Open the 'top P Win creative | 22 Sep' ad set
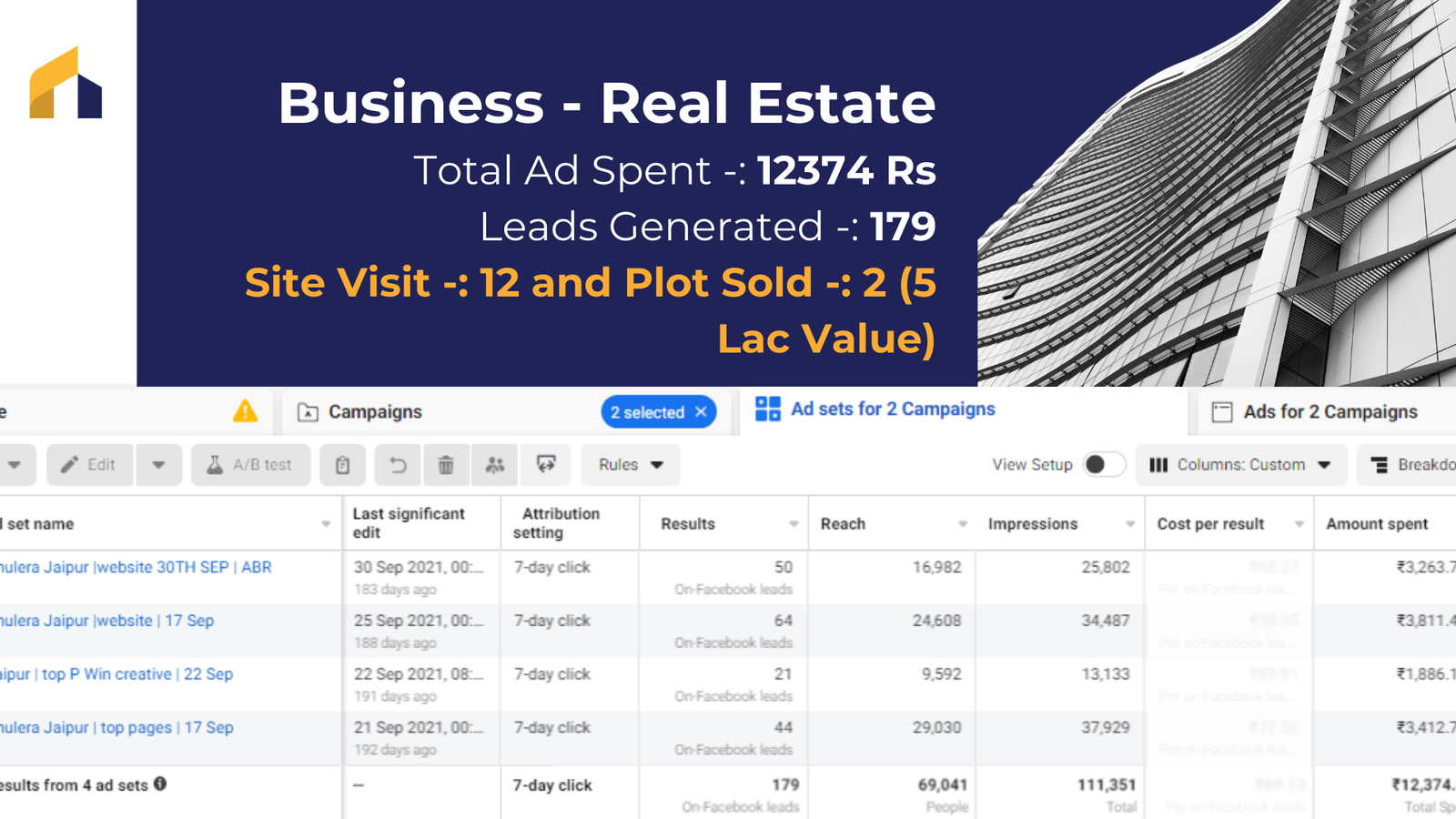1456x819 pixels. click(136, 674)
